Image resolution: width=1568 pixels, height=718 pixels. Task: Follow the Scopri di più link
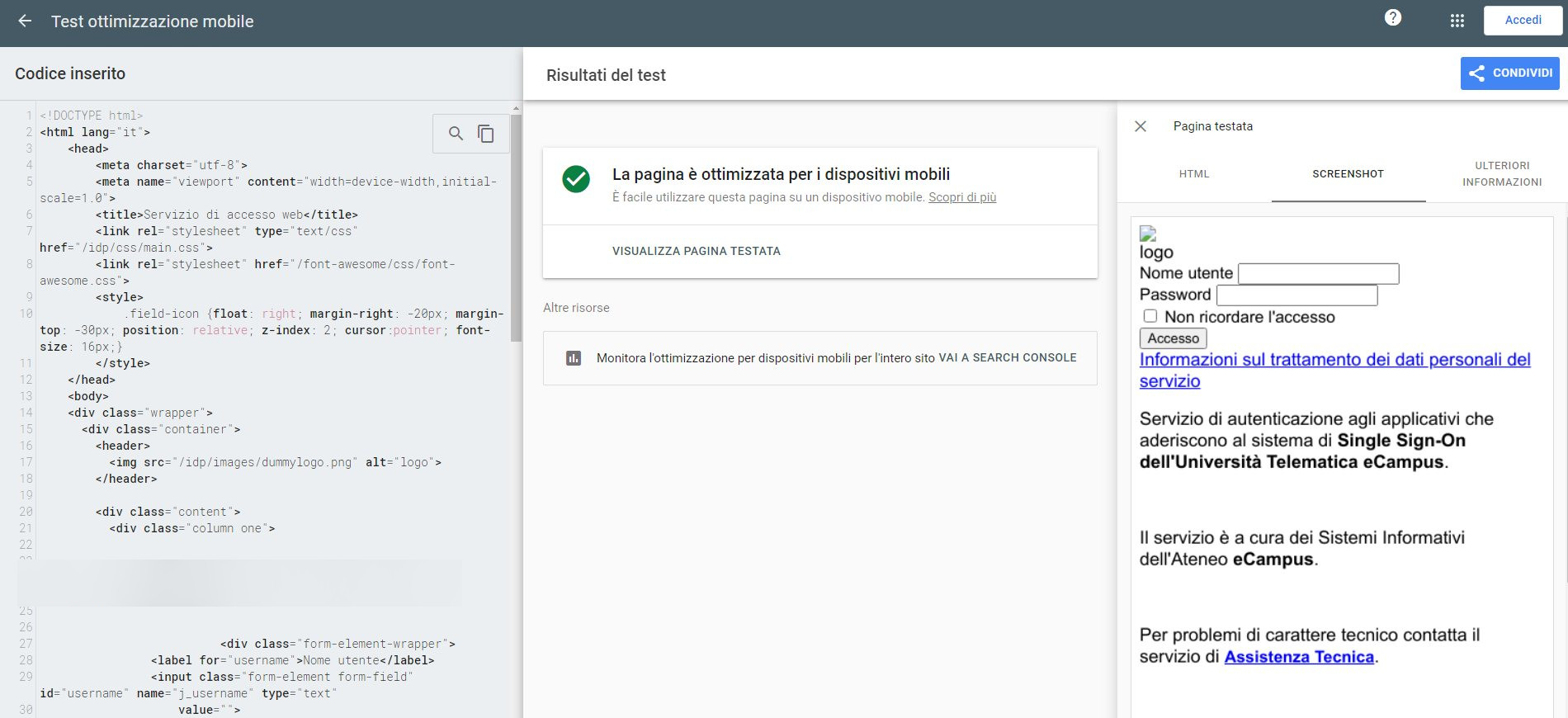(x=962, y=197)
